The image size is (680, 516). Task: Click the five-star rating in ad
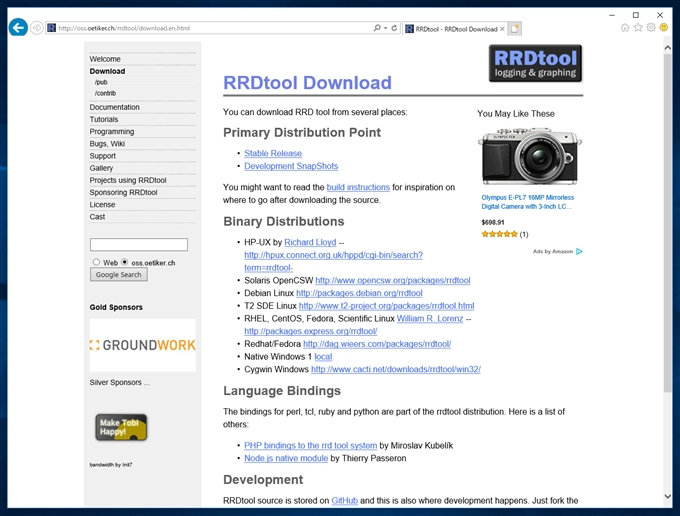click(499, 234)
